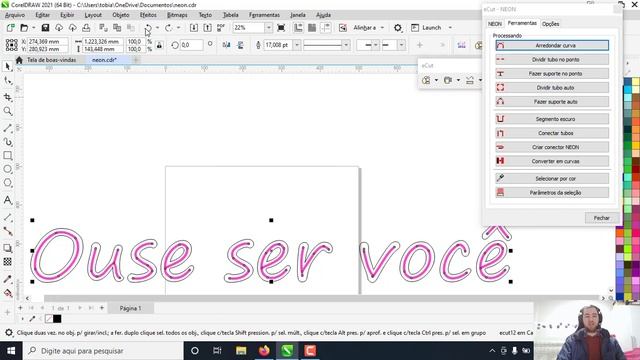Select the Rectangle tool

pos(7,156)
